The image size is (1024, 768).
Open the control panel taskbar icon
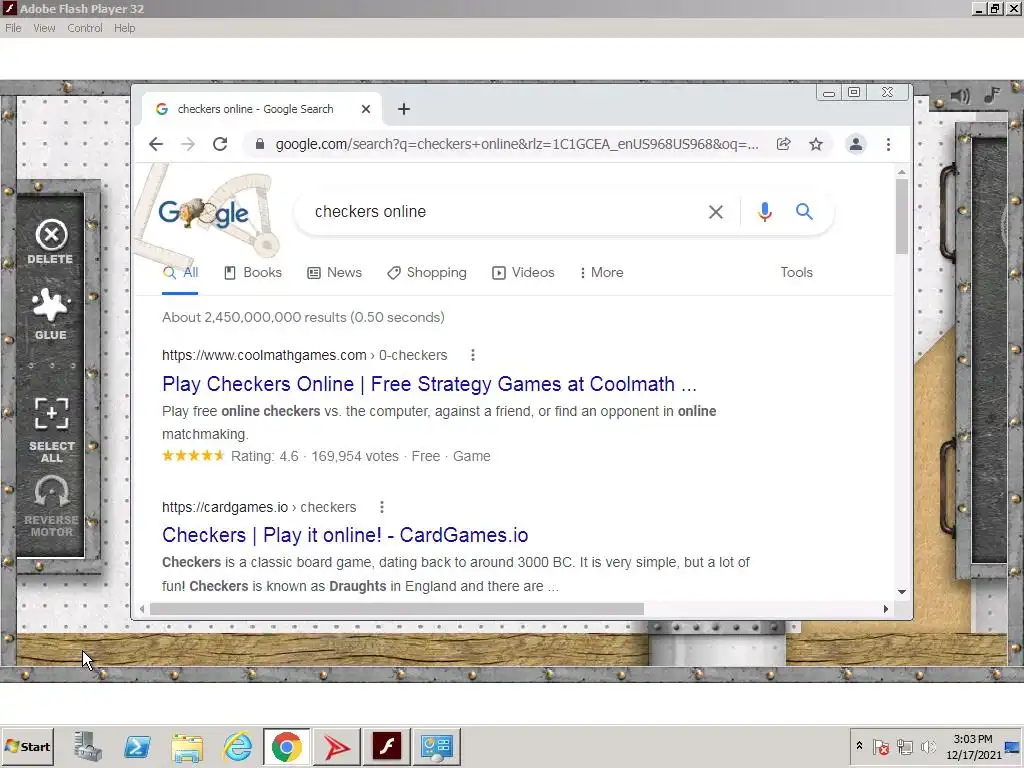point(436,747)
